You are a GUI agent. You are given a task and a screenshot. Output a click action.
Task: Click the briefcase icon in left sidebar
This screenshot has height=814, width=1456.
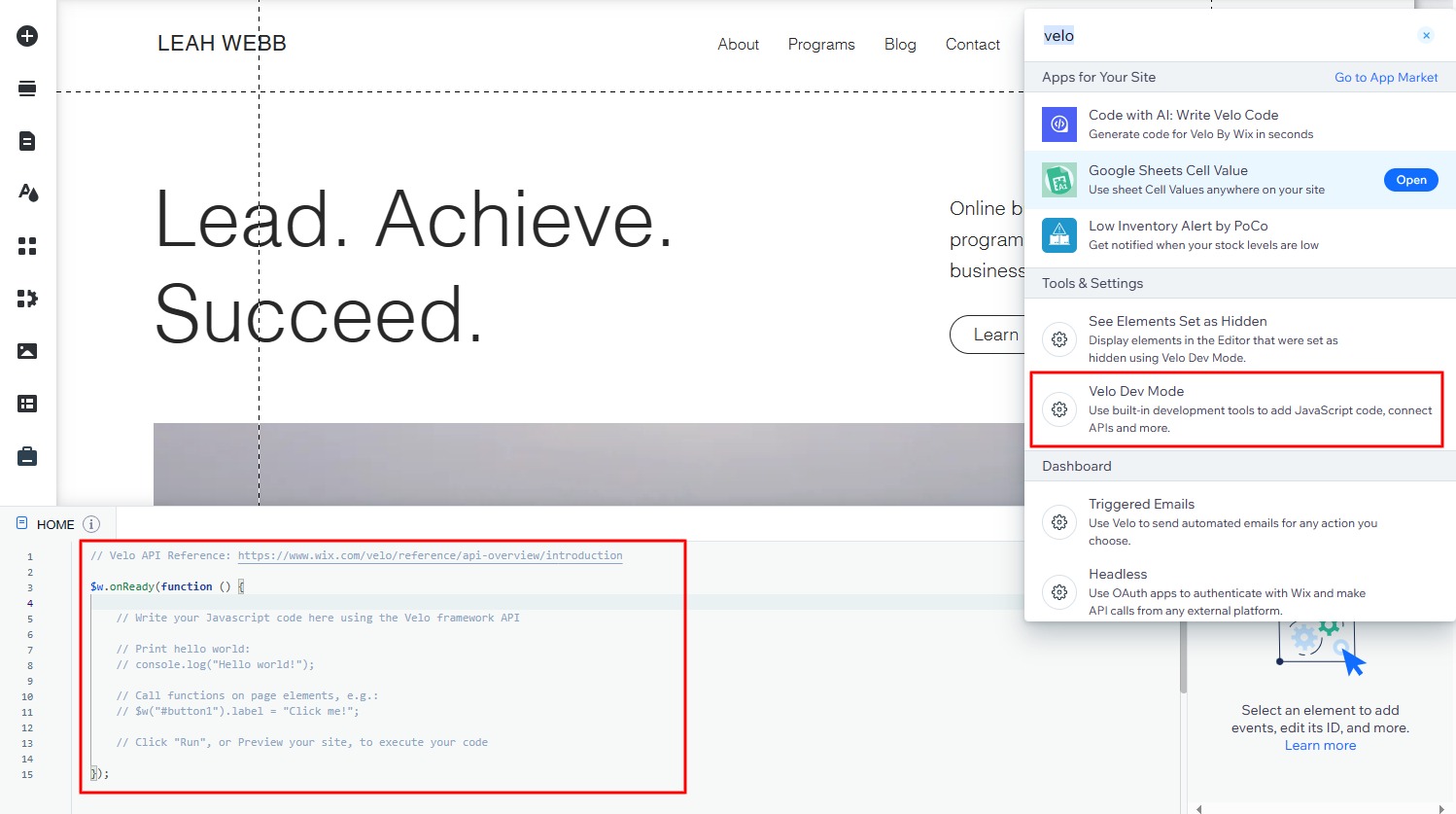(x=27, y=456)
